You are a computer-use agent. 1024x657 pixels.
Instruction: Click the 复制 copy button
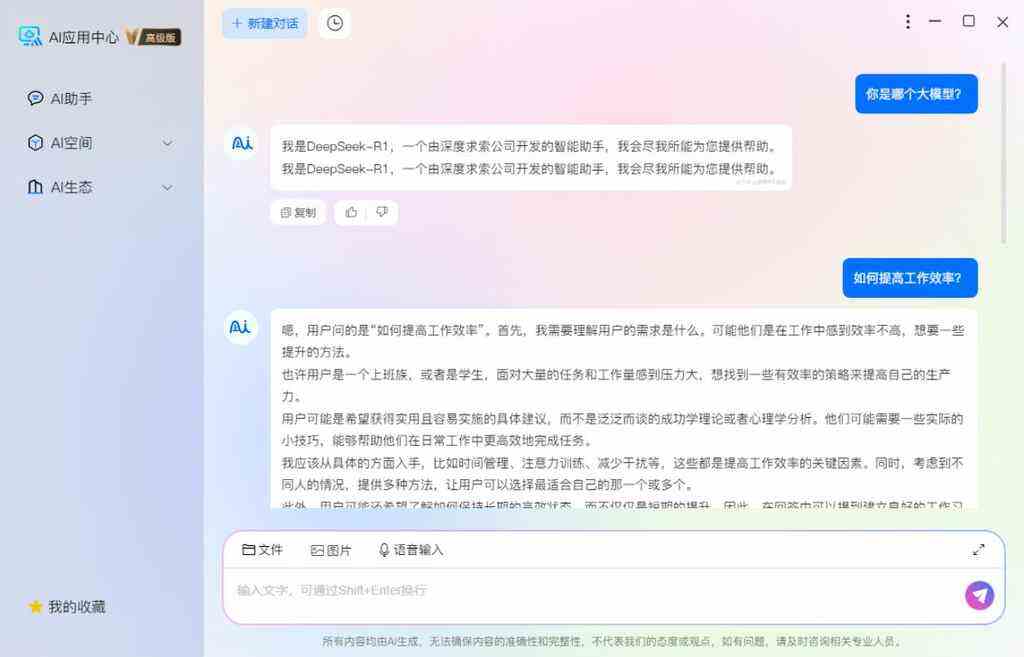pos(298,212)
